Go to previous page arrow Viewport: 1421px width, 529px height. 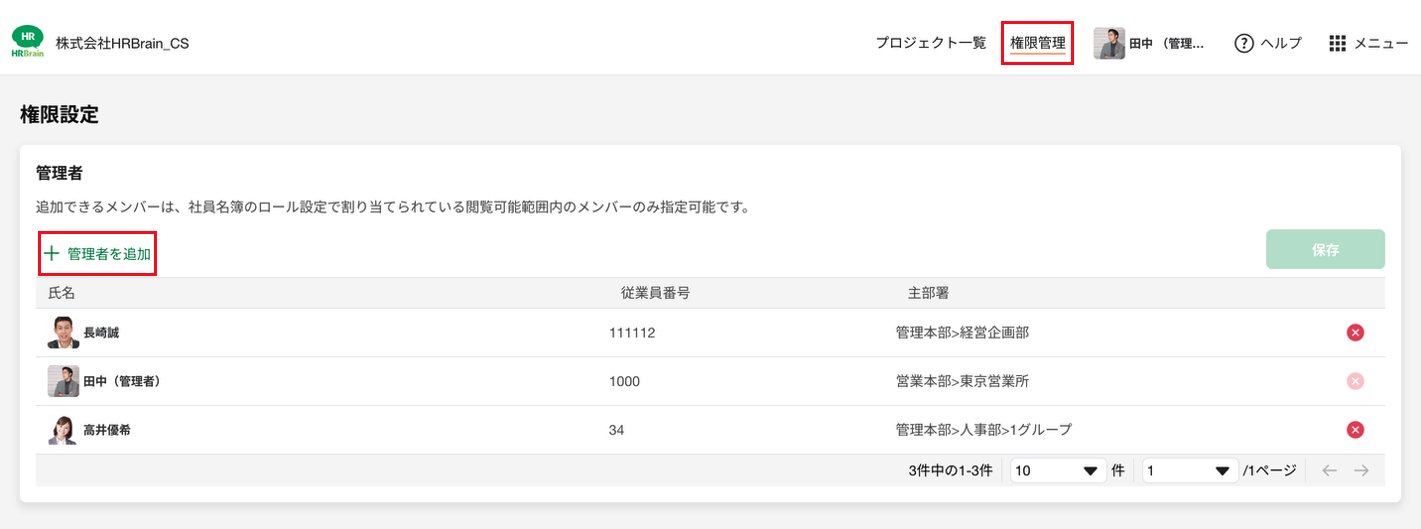[x=1329, y=471]
